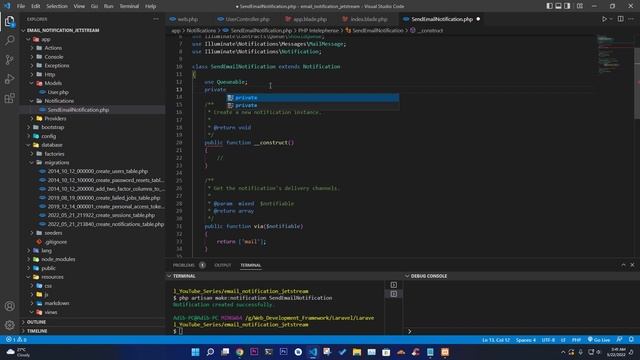Switch to the Problems panel tab
Viewport: 640px width, 360px height.
click(184, 265)
